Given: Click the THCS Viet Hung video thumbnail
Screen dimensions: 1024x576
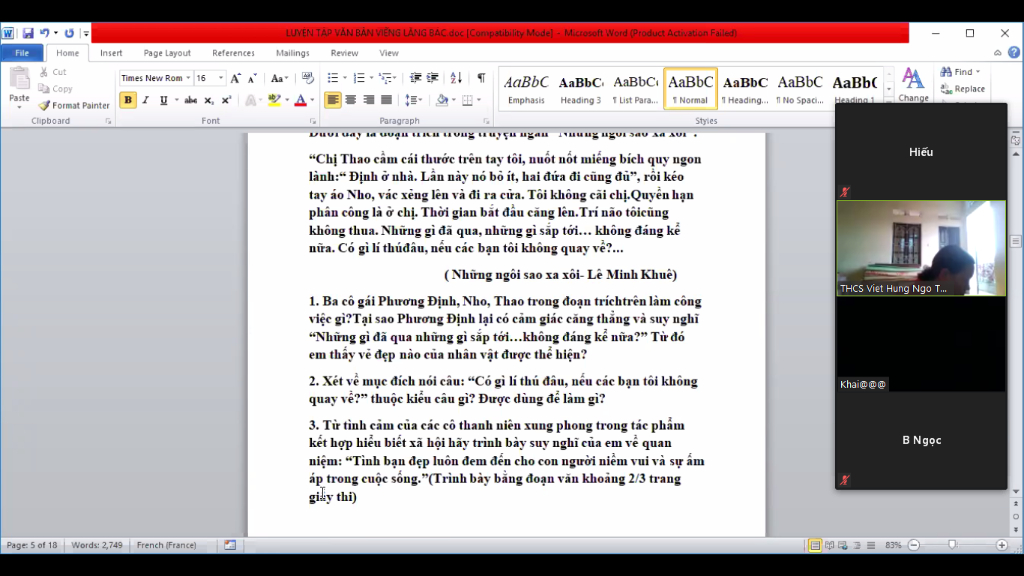Looking at the screenshot, I should tap(921, 248).
